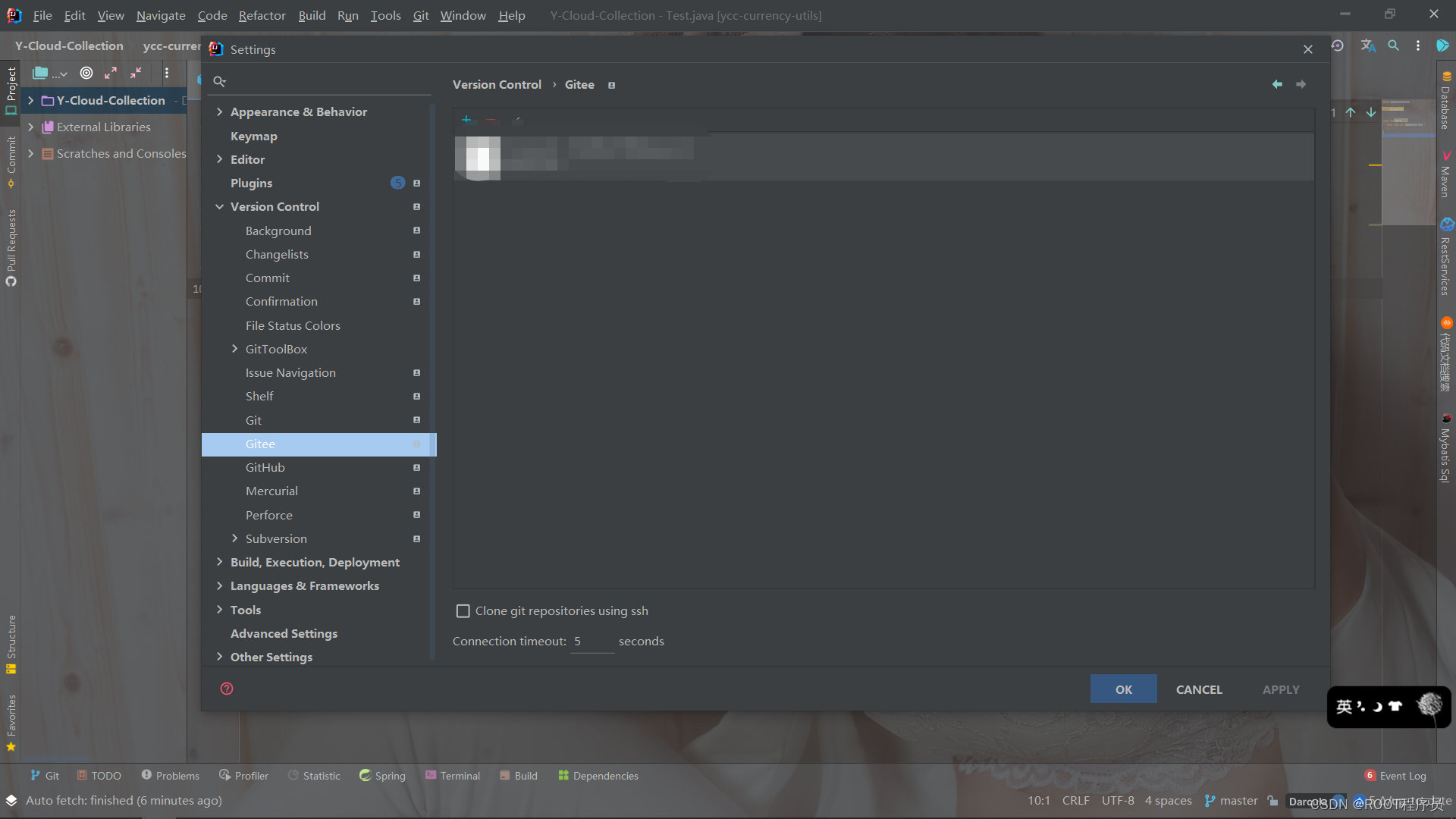This screenshot has width=1456, height=819.
Task: Open the toolbar kebab menu
Action: pos(1418,45)
